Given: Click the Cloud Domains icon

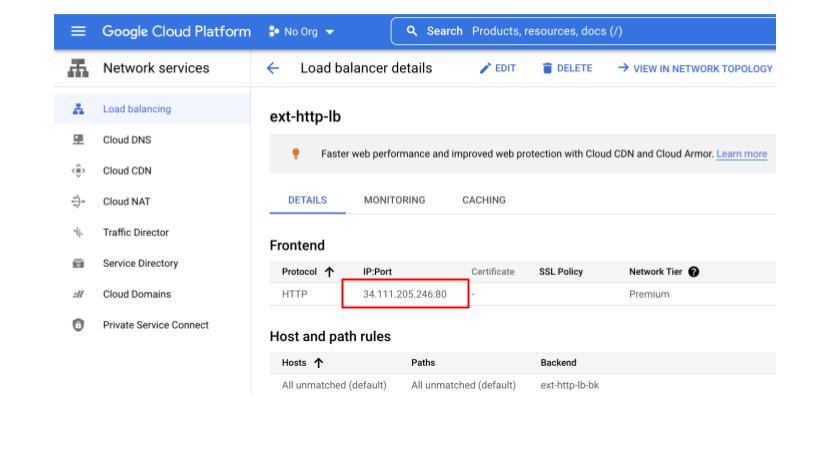Looking at the screenshot, I should pyautogui.click(x=78, y=294).
